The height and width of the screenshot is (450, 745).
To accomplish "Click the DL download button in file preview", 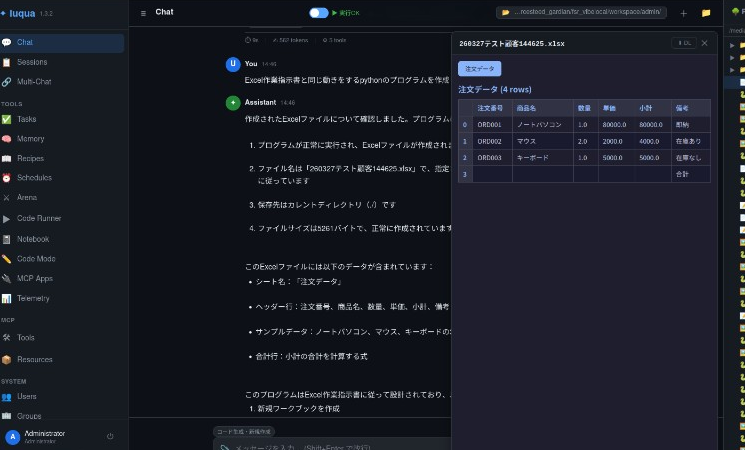I will [684, 43].
